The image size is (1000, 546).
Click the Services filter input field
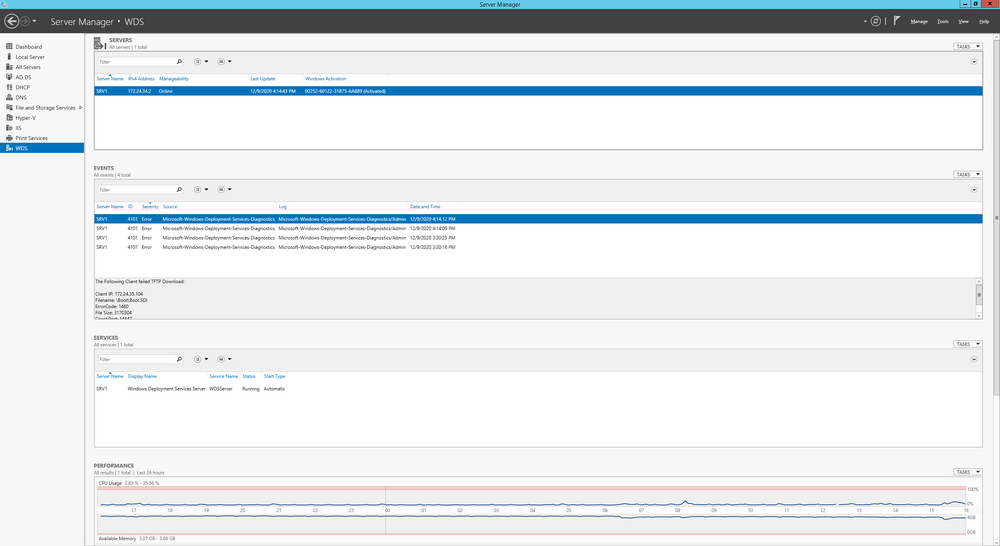pos(136,359)
